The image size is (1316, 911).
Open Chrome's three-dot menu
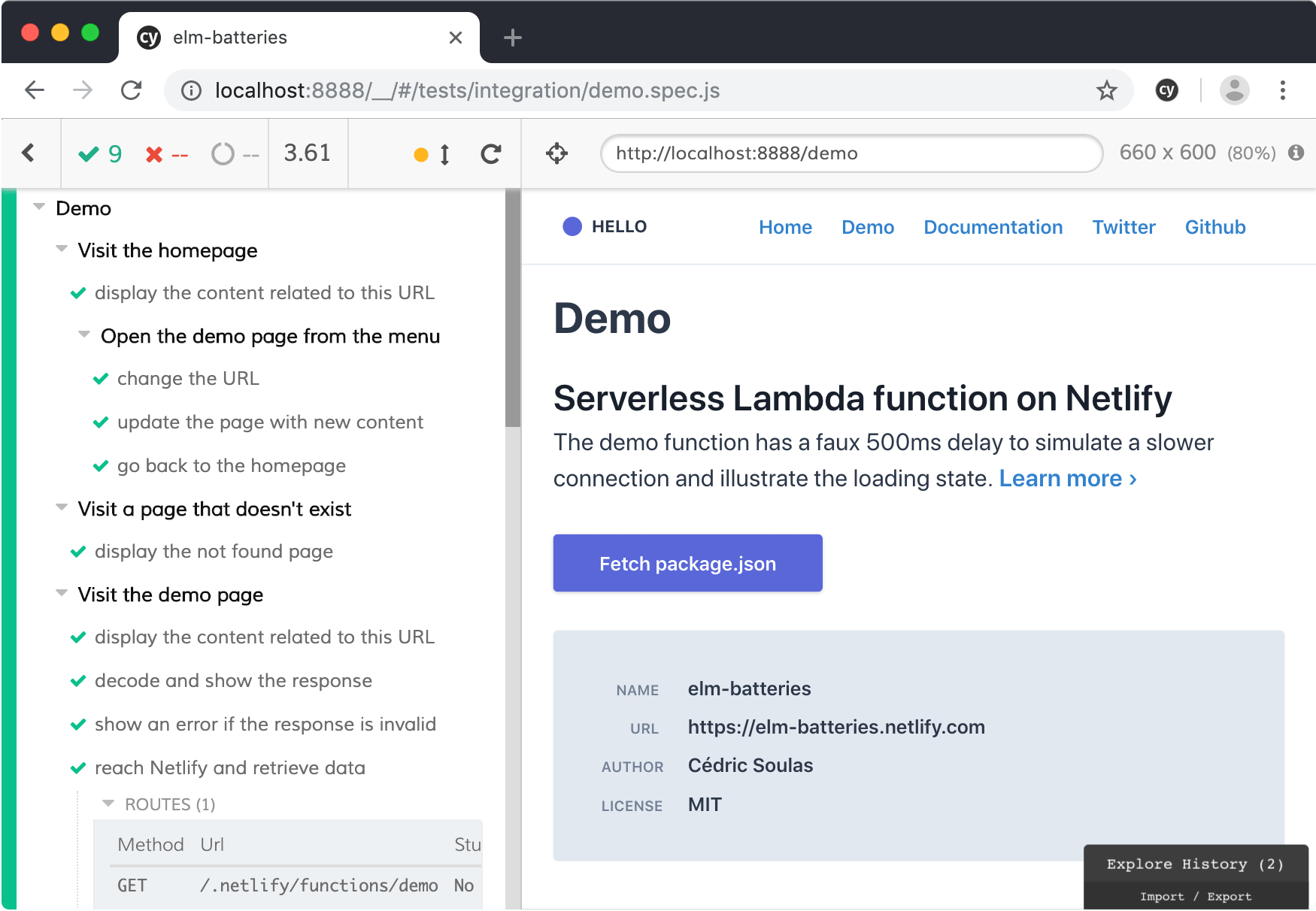tap(1282, 90)
